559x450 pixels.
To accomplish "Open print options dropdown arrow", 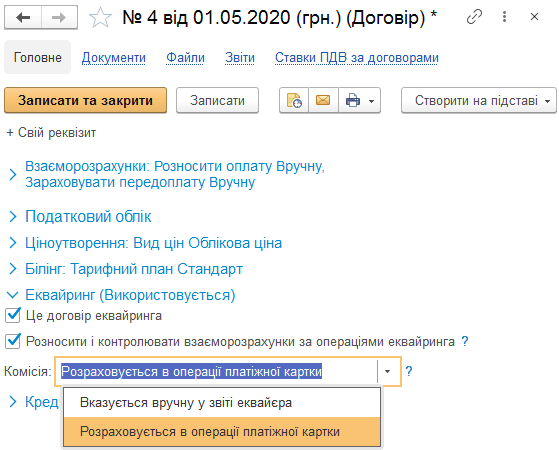I will click(x=371, y=101).
